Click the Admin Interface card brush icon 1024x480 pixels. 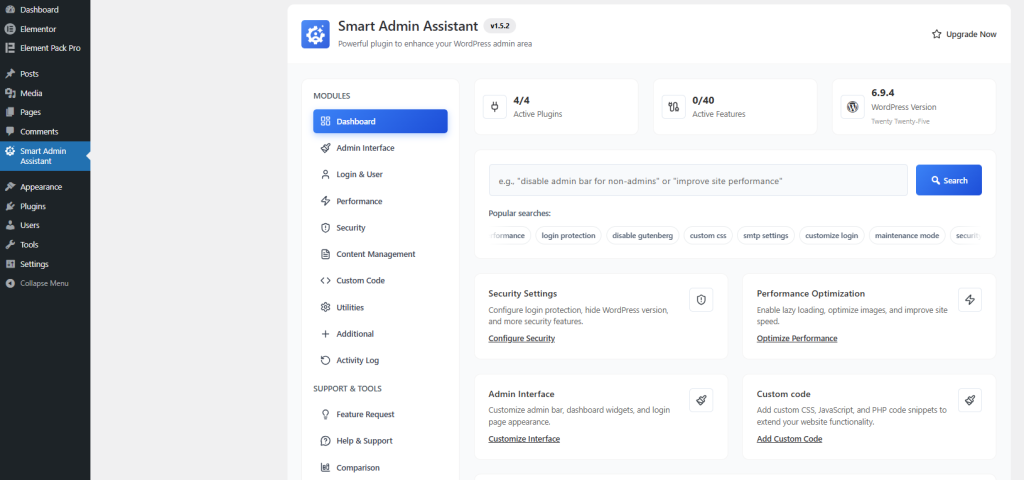tap(701, 400)
